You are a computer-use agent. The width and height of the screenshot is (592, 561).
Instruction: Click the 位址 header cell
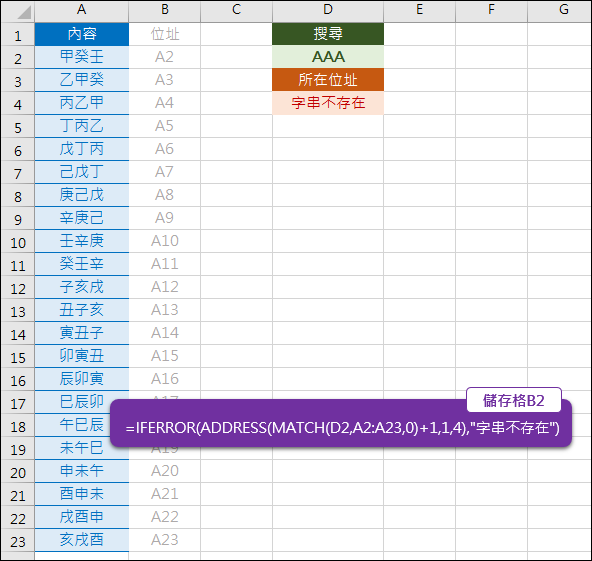[x=165, y=34]
